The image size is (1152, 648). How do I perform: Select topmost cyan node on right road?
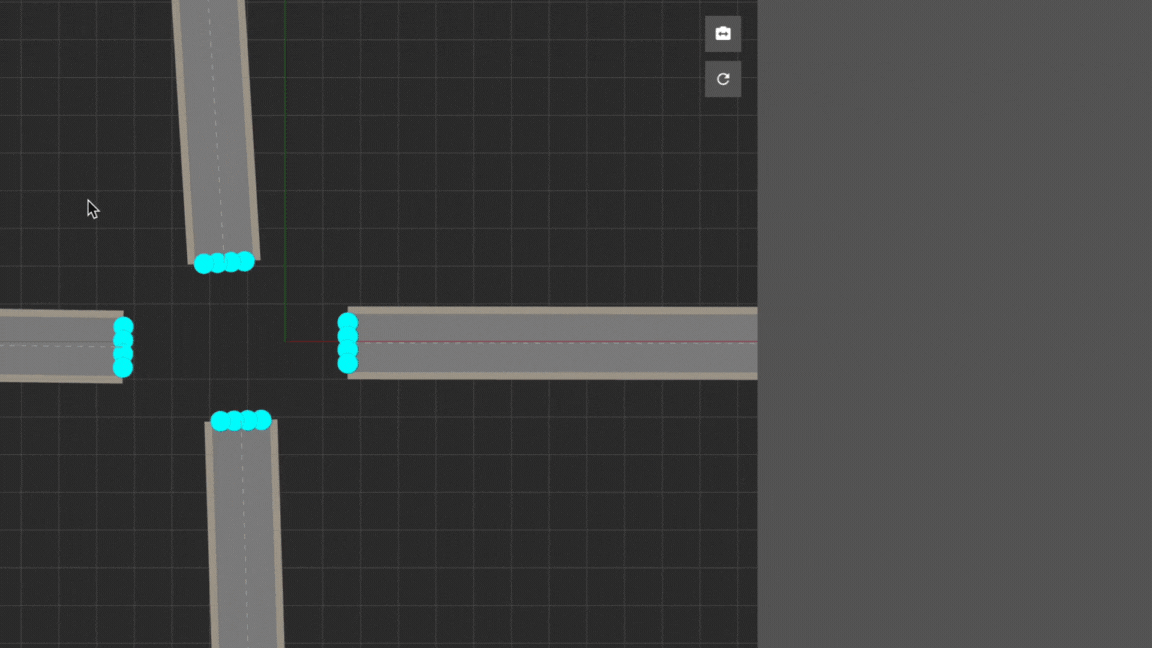347,322
